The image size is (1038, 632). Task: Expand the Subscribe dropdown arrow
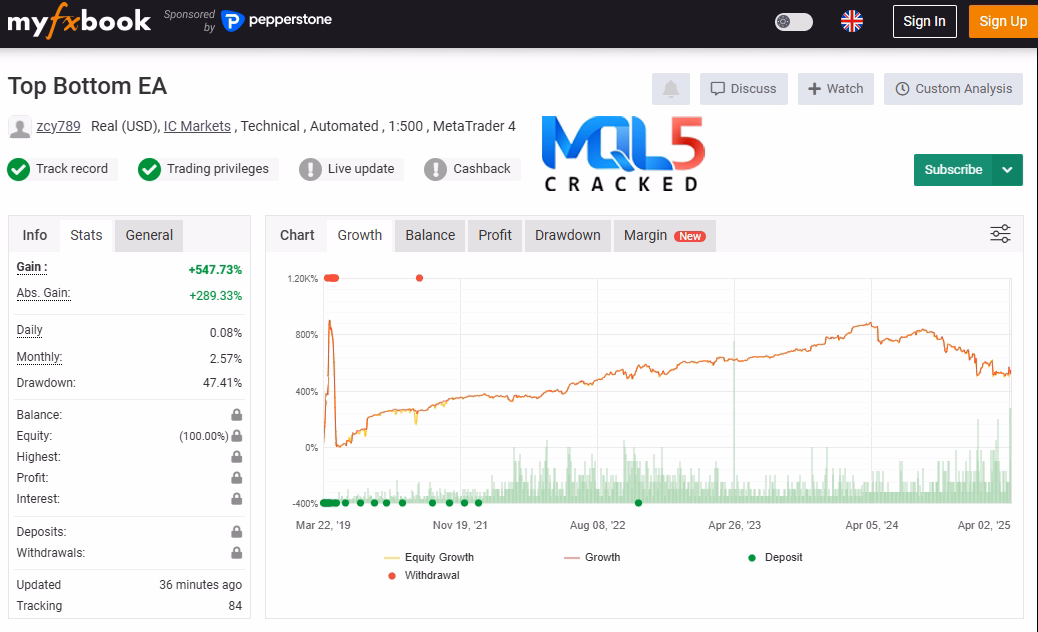(x=1007, y=170)
